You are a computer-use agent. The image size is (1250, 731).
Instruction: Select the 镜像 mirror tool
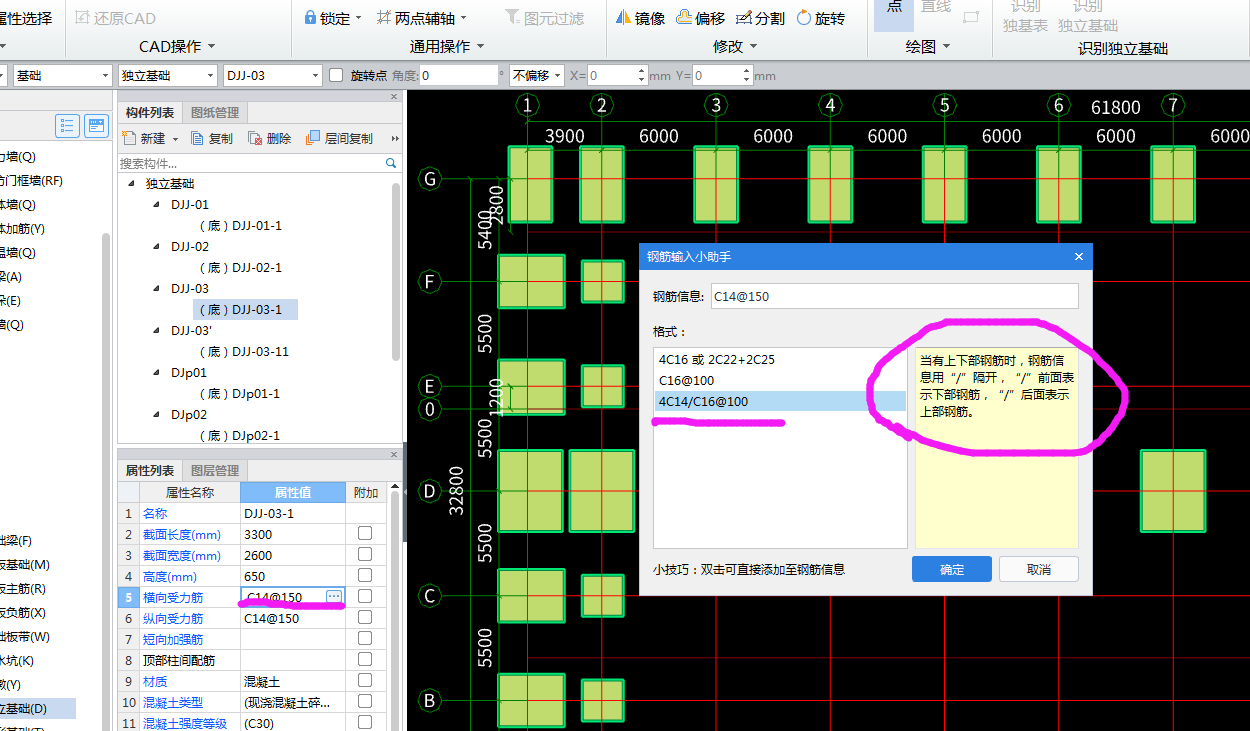click(x=640, y=18)
